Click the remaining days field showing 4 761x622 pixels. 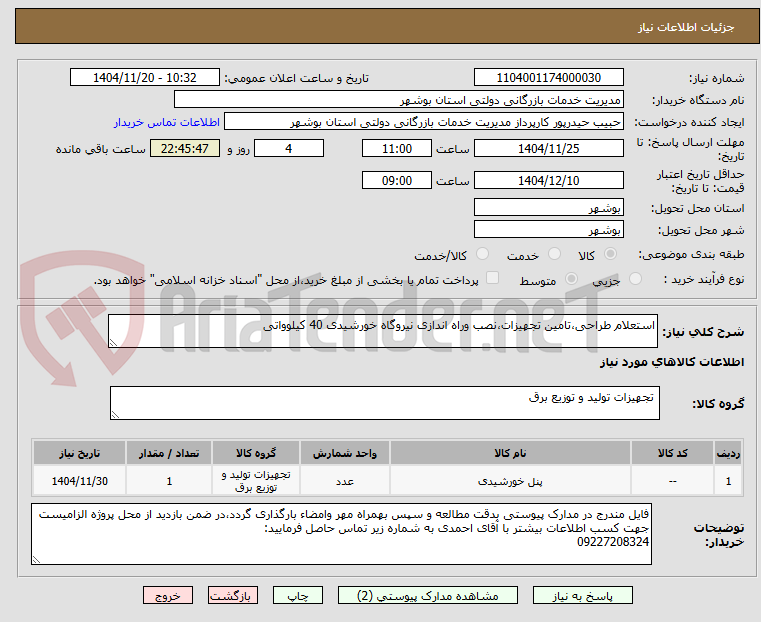click(x=289, y=148)
